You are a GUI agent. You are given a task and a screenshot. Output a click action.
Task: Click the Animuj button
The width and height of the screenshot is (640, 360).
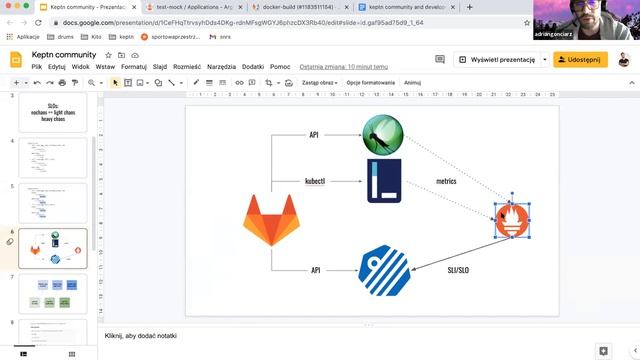pos(412,83)
